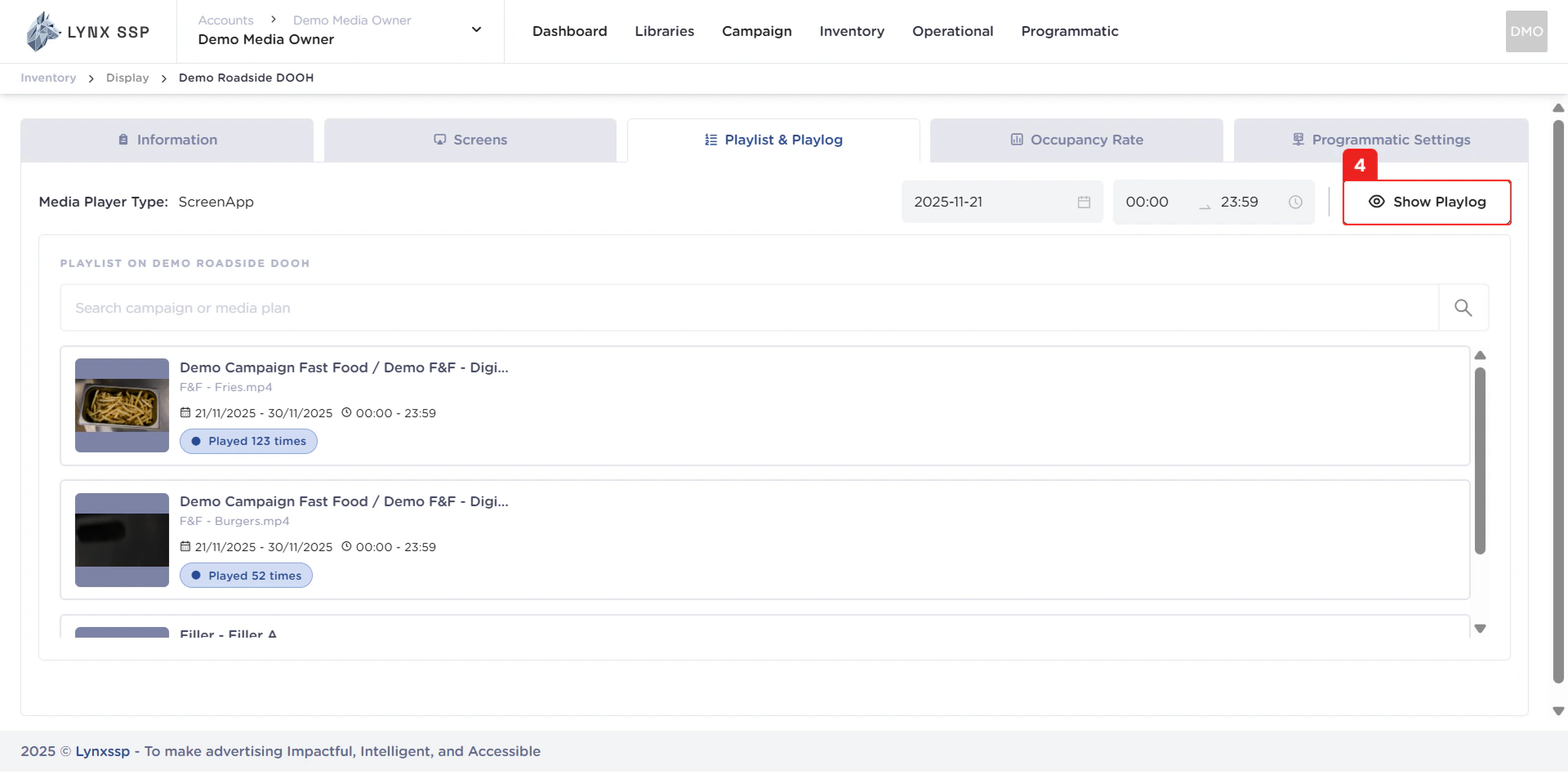Click the ScreenApp media player type value
This screenshot has width=1568, height=774.
216,202
